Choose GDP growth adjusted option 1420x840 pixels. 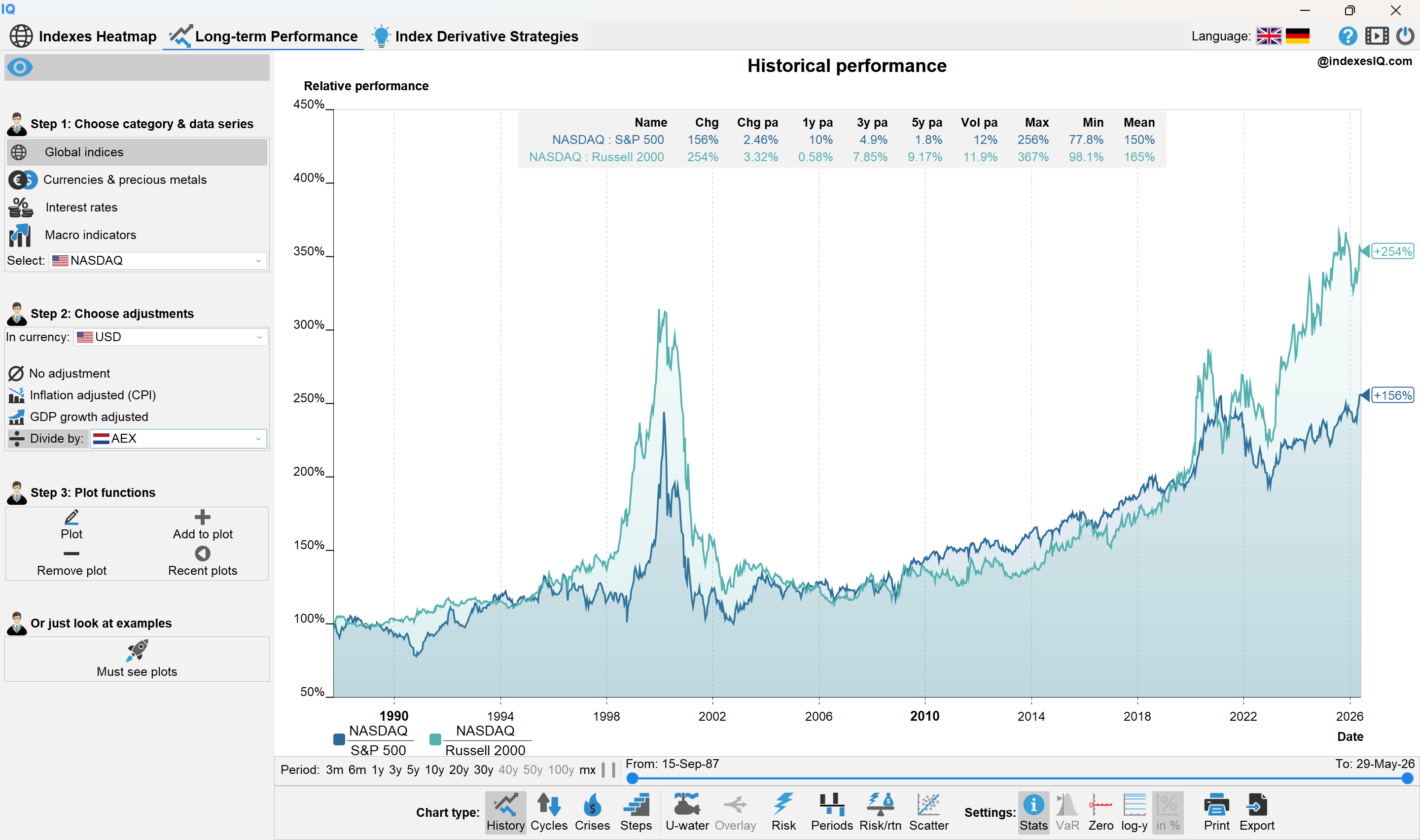pyautogui.click(x=79, y=417)
